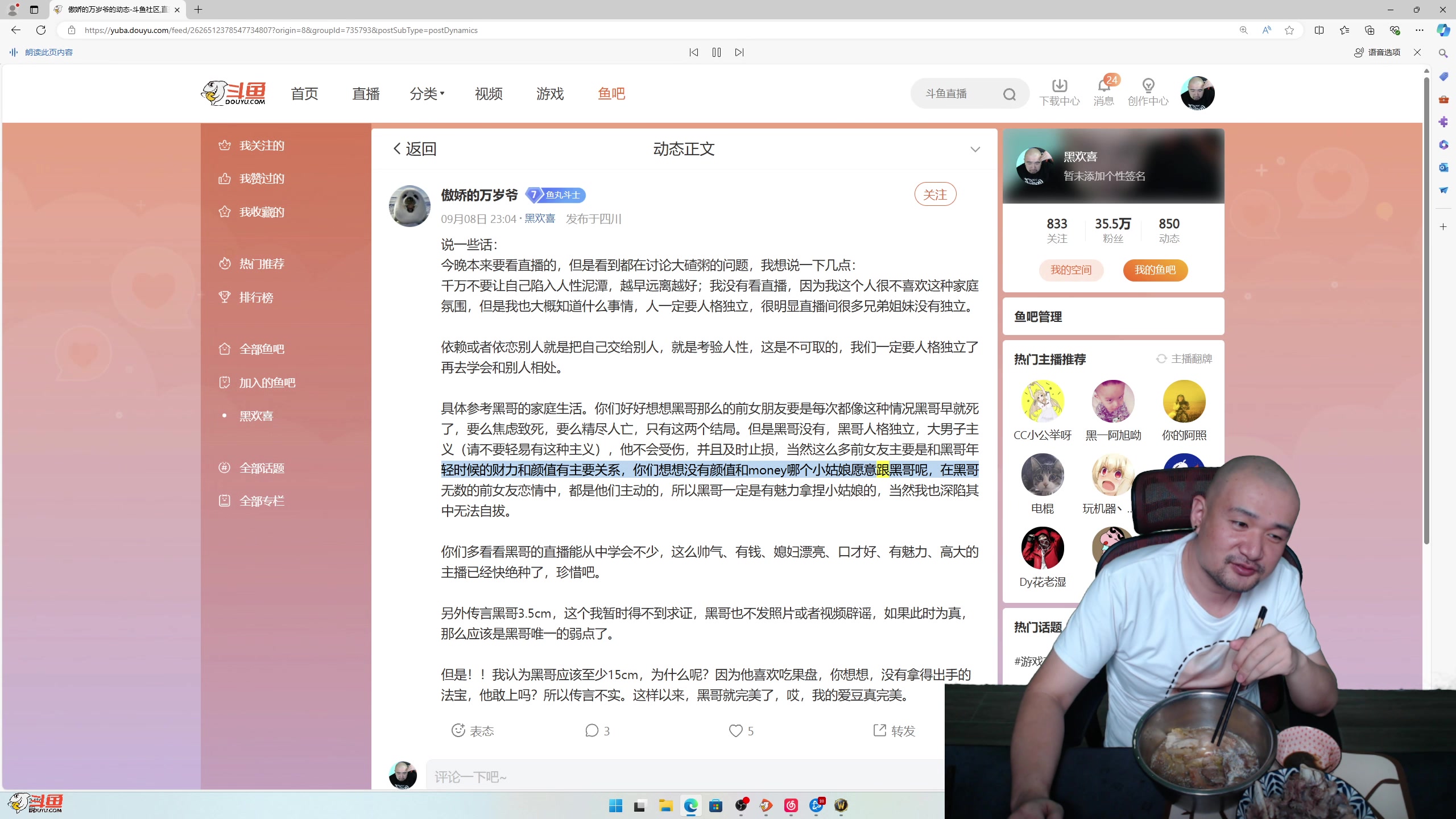Image resolution: width=1456 pixels, height=819 pixels.
Task: Pause read-aloud playback
Action: click(x=717, y=52)
